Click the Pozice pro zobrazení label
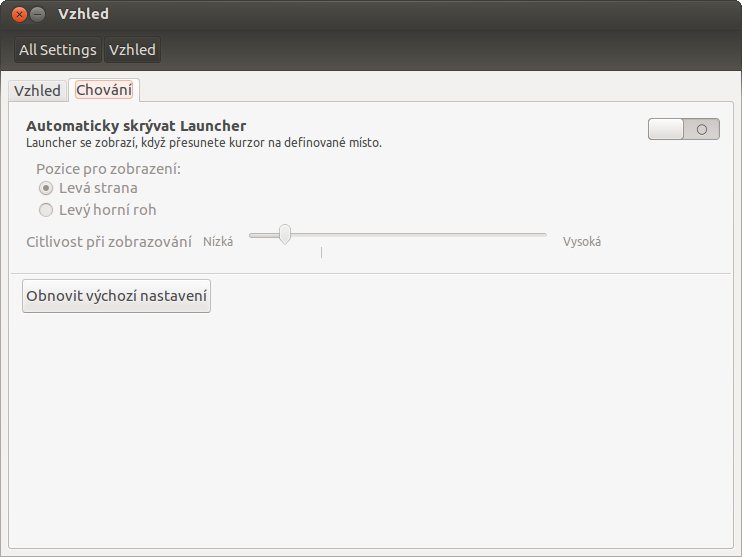The height and width of the screenshot is (557, 742). 108,169
